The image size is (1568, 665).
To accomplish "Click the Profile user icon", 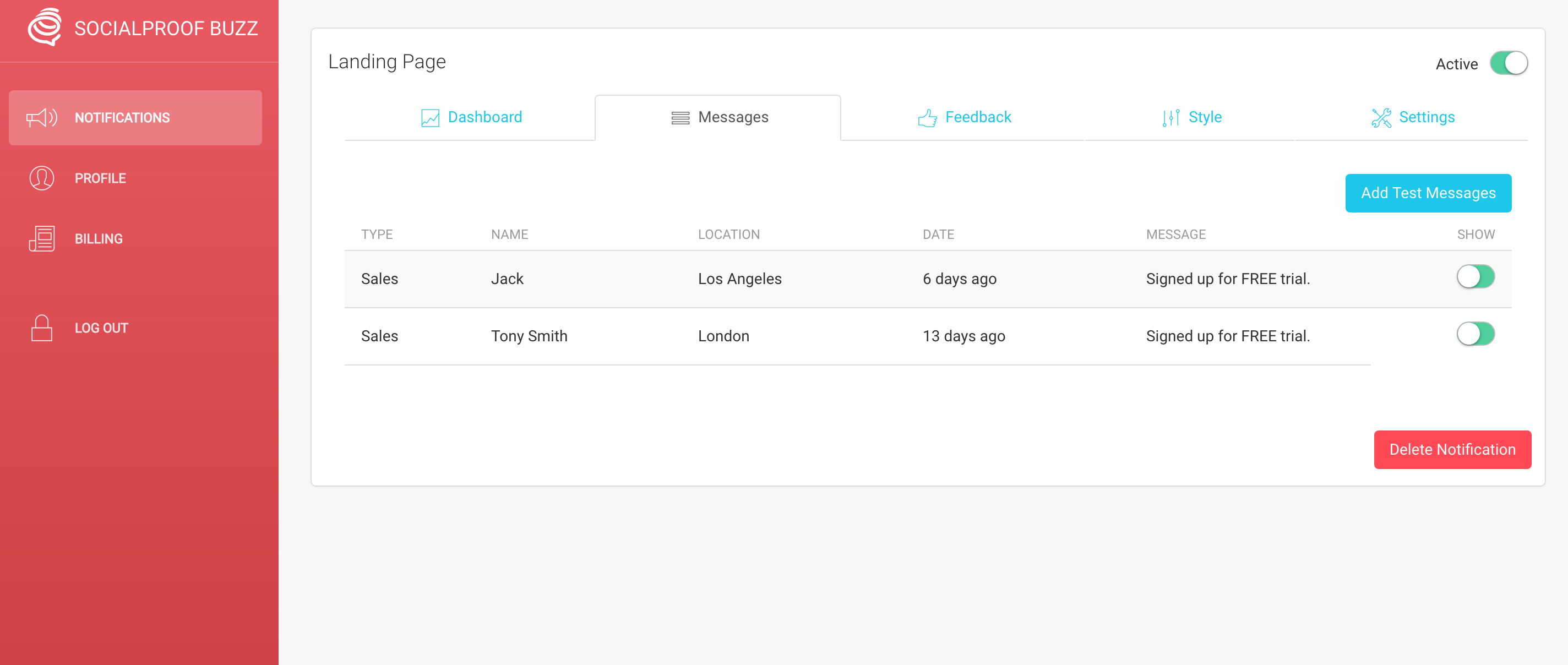I will pos(41,178).
